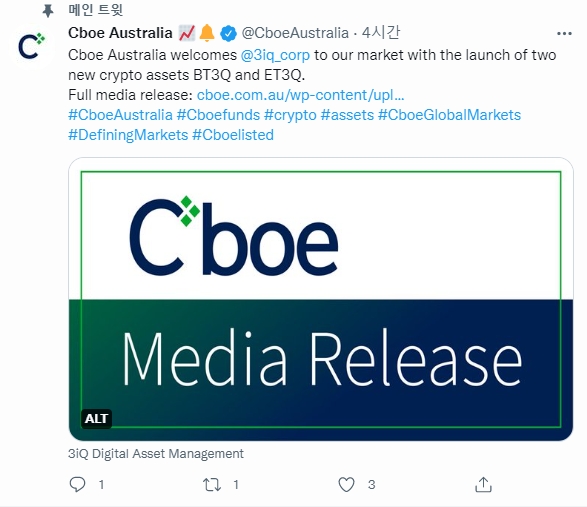
Task: Open the @3iq_corp mention link
Action: [275, 55]
